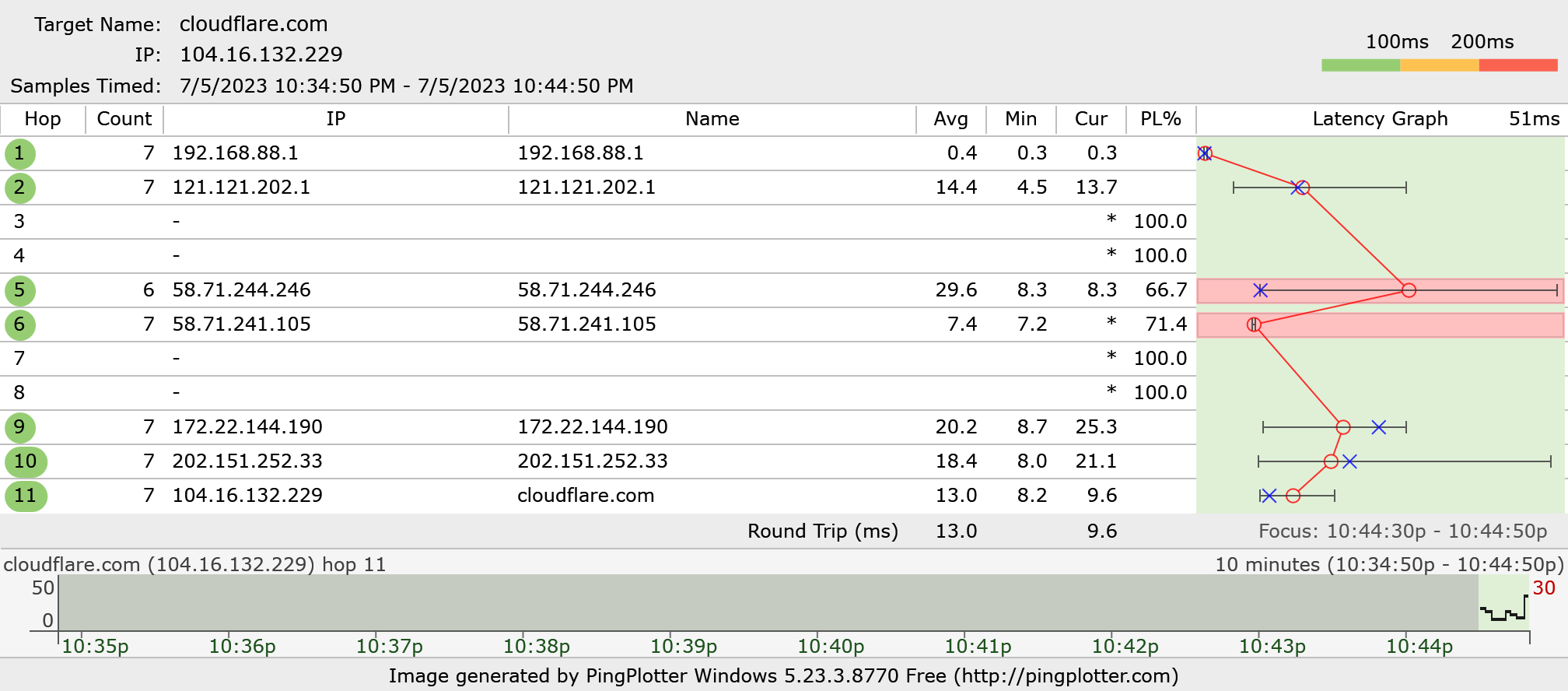The image size is (1568, 691).
Task: Click the Count column header
Action: pyautogui.click(x=124, y=119)
